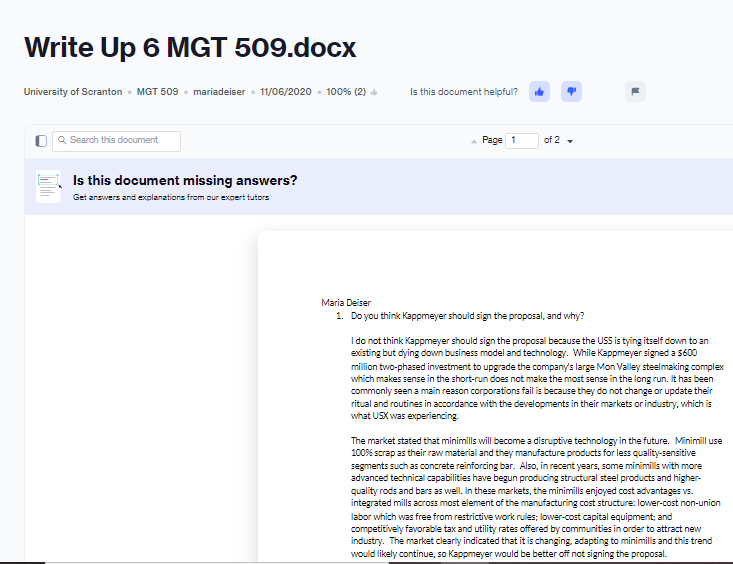Click the document page question text about Kappmeyer
The image size is (733, 564).
[x=467, y=316]
